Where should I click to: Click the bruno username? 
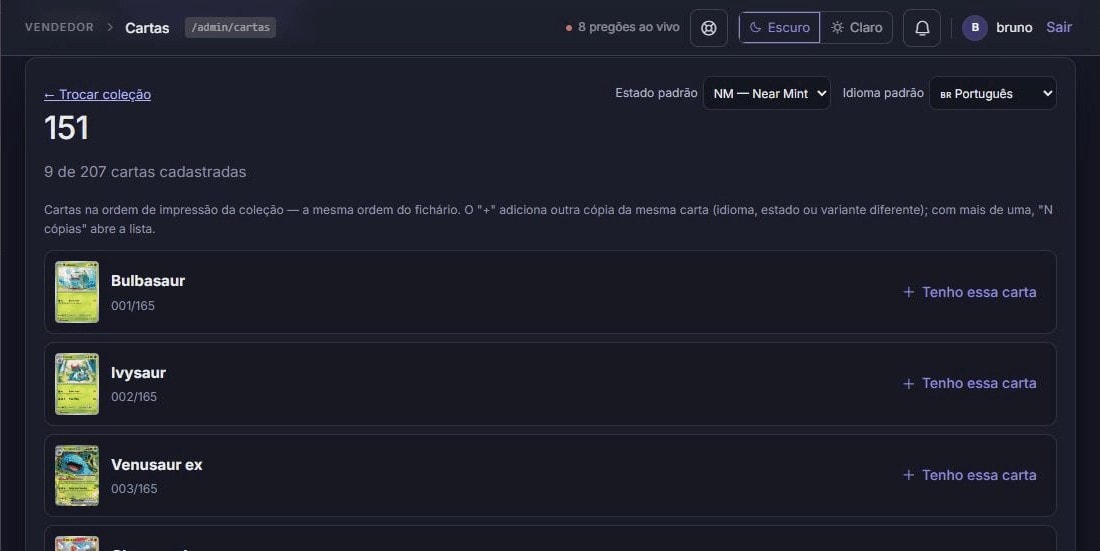[1014, 27]
